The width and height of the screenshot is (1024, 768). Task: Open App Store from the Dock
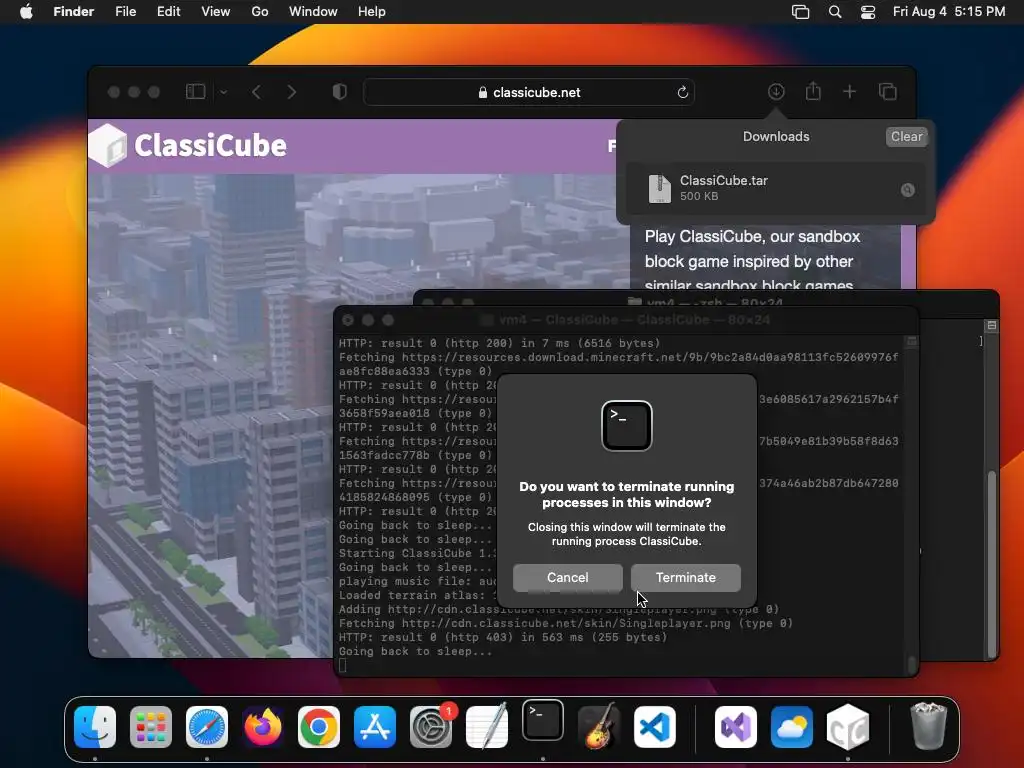(375, 727)
